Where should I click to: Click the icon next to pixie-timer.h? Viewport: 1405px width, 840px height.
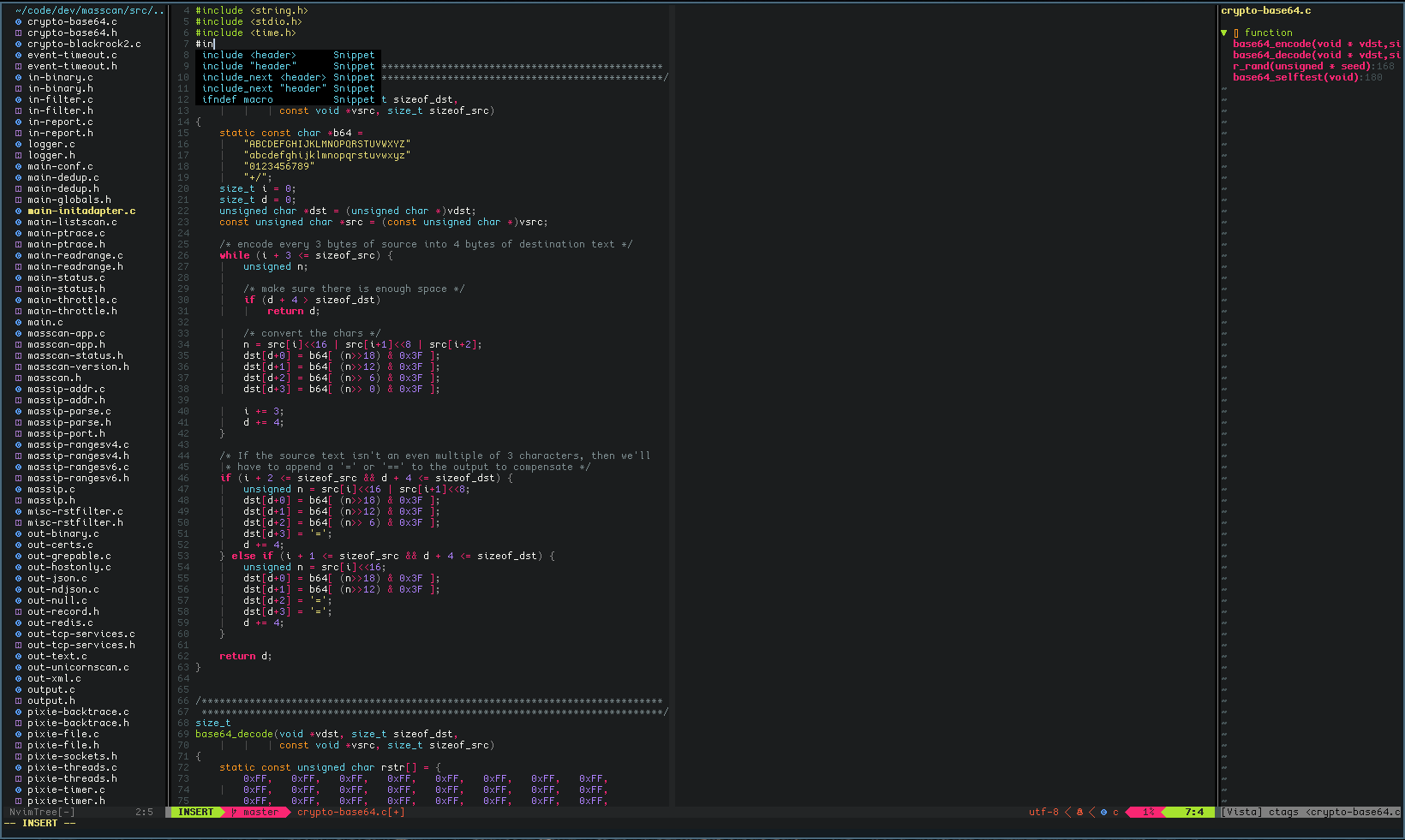tap(19, 801)
